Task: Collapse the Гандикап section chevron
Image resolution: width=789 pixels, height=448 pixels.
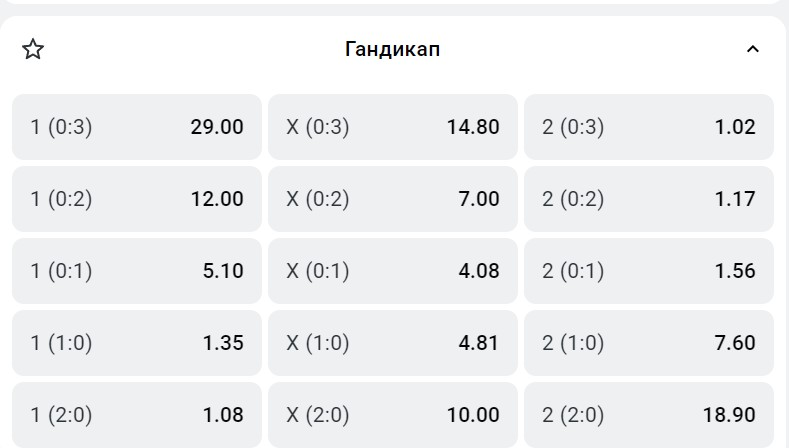Action: (753, 50)
